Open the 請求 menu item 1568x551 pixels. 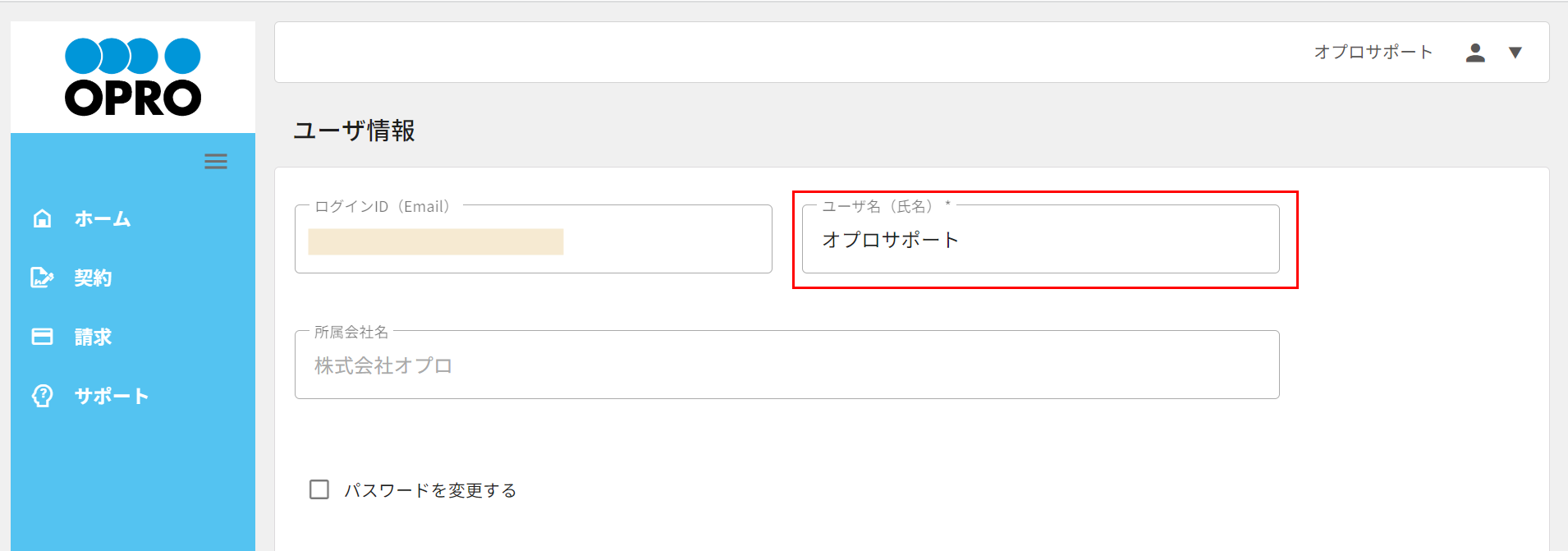(x=93, y=337)
